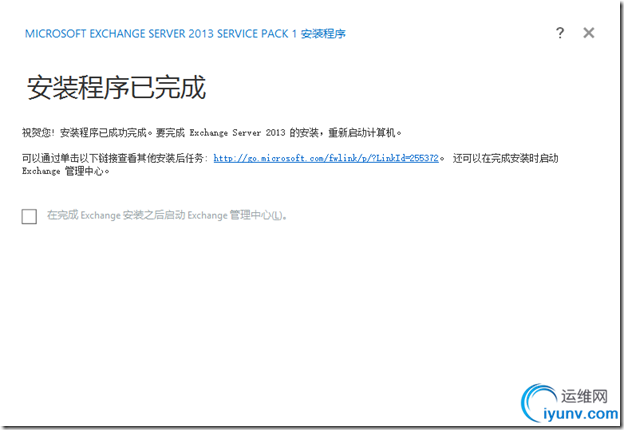This screenshot has width=624, height=430.
Task: Click the text Exchange 管理中心 below the link
Action: [x=65, y=171]
